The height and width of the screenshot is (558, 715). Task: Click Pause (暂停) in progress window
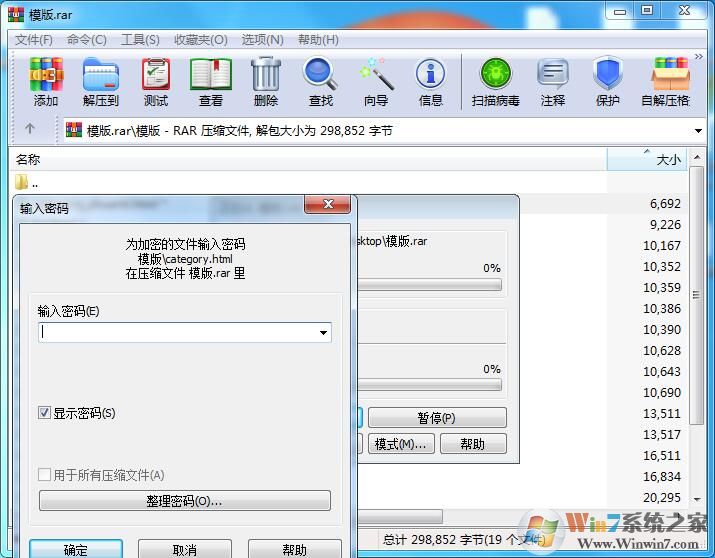(x=437, y=418)
